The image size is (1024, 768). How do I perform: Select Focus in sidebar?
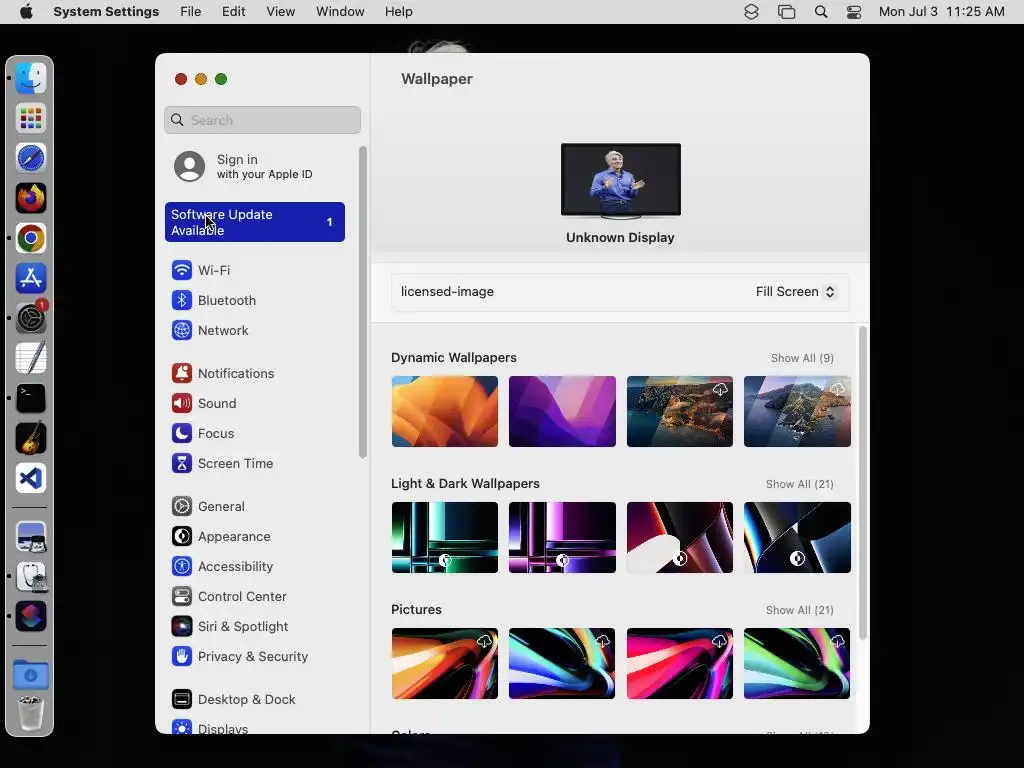point(202,434)
